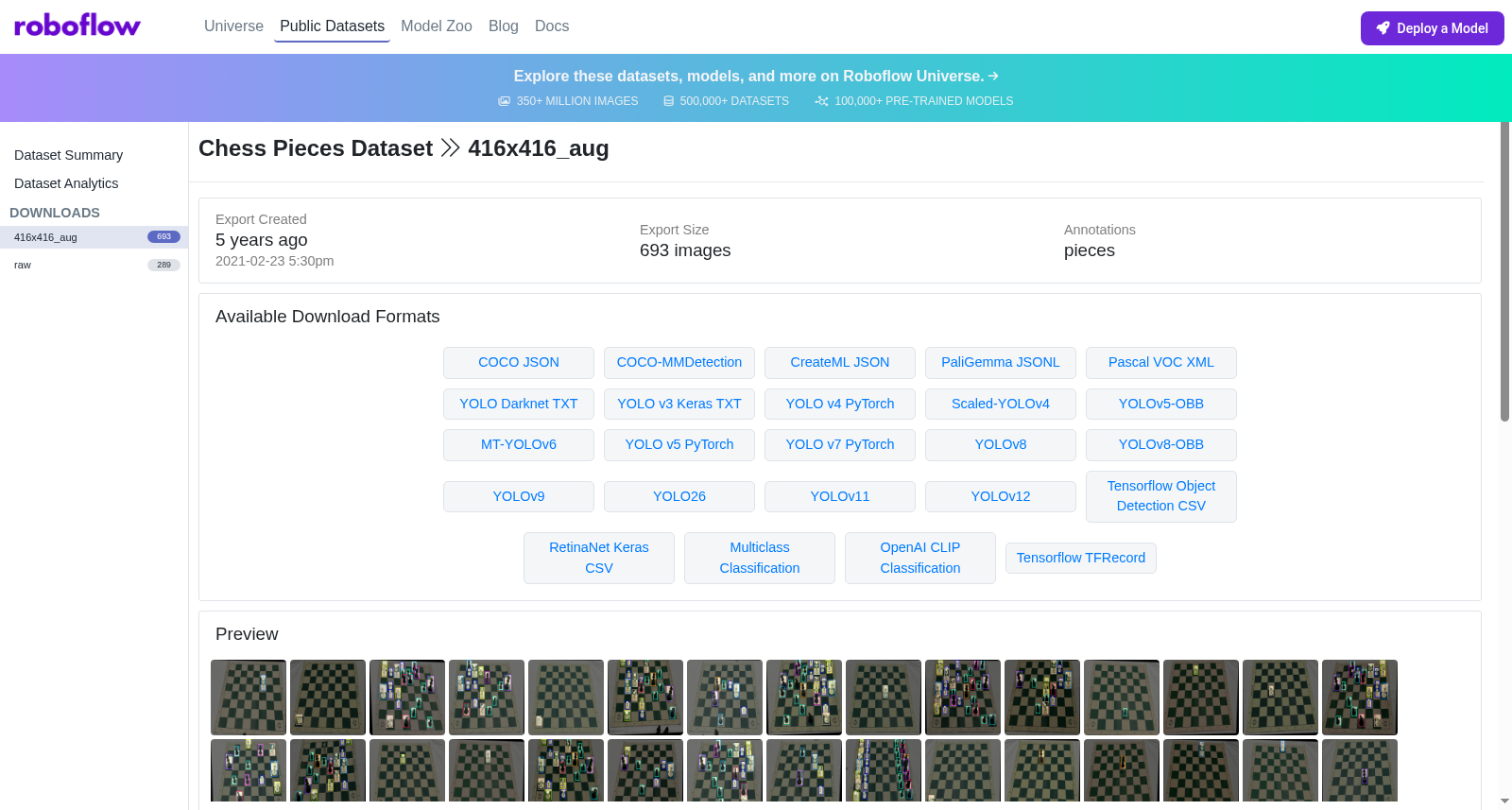Open the last preview thumbnail in the top row
The height and width of the screenshot is (810, 1512).
(1360, 698)
